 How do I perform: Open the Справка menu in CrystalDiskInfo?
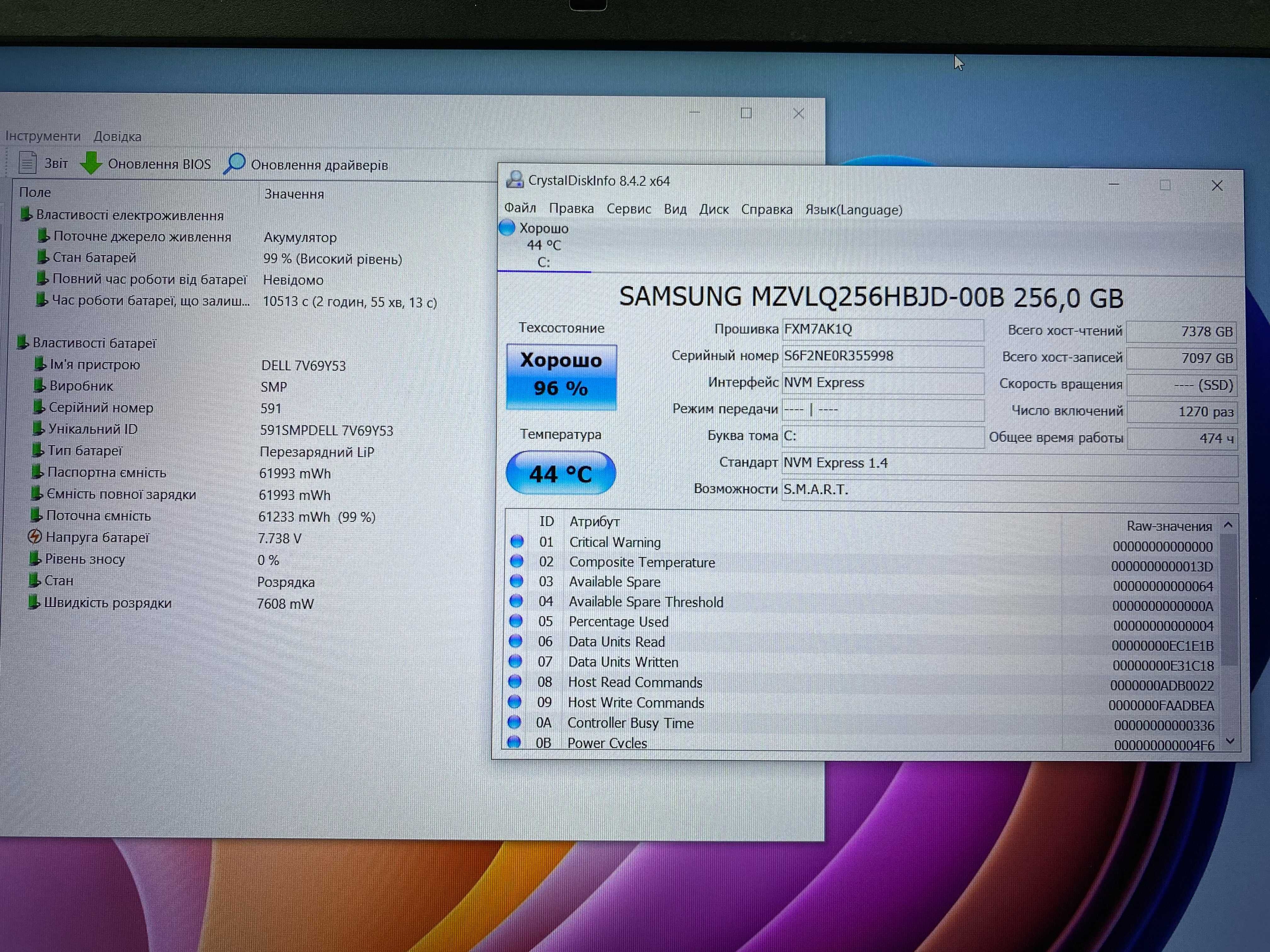(766, 209)
